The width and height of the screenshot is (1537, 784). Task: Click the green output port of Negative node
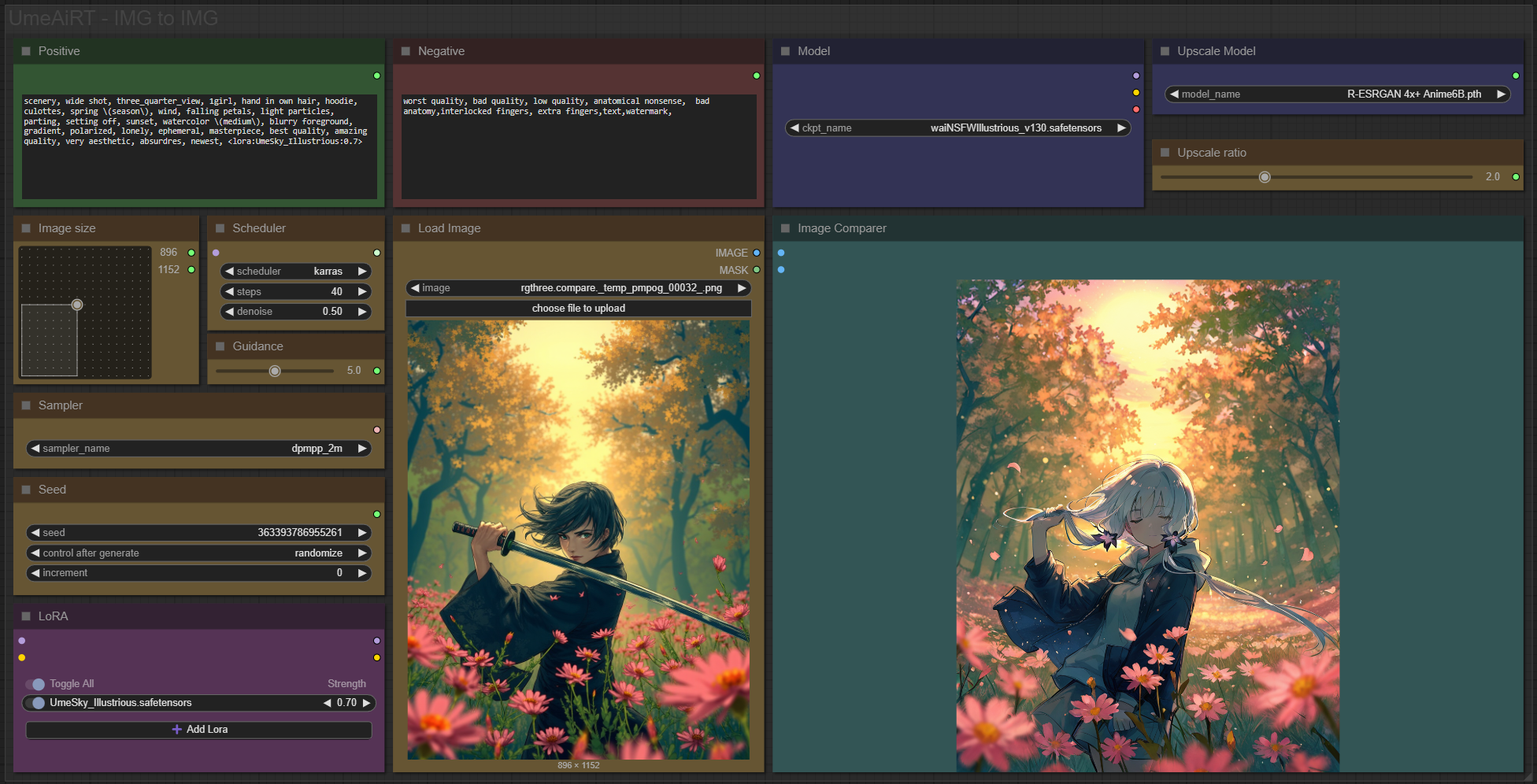[757, 76]
